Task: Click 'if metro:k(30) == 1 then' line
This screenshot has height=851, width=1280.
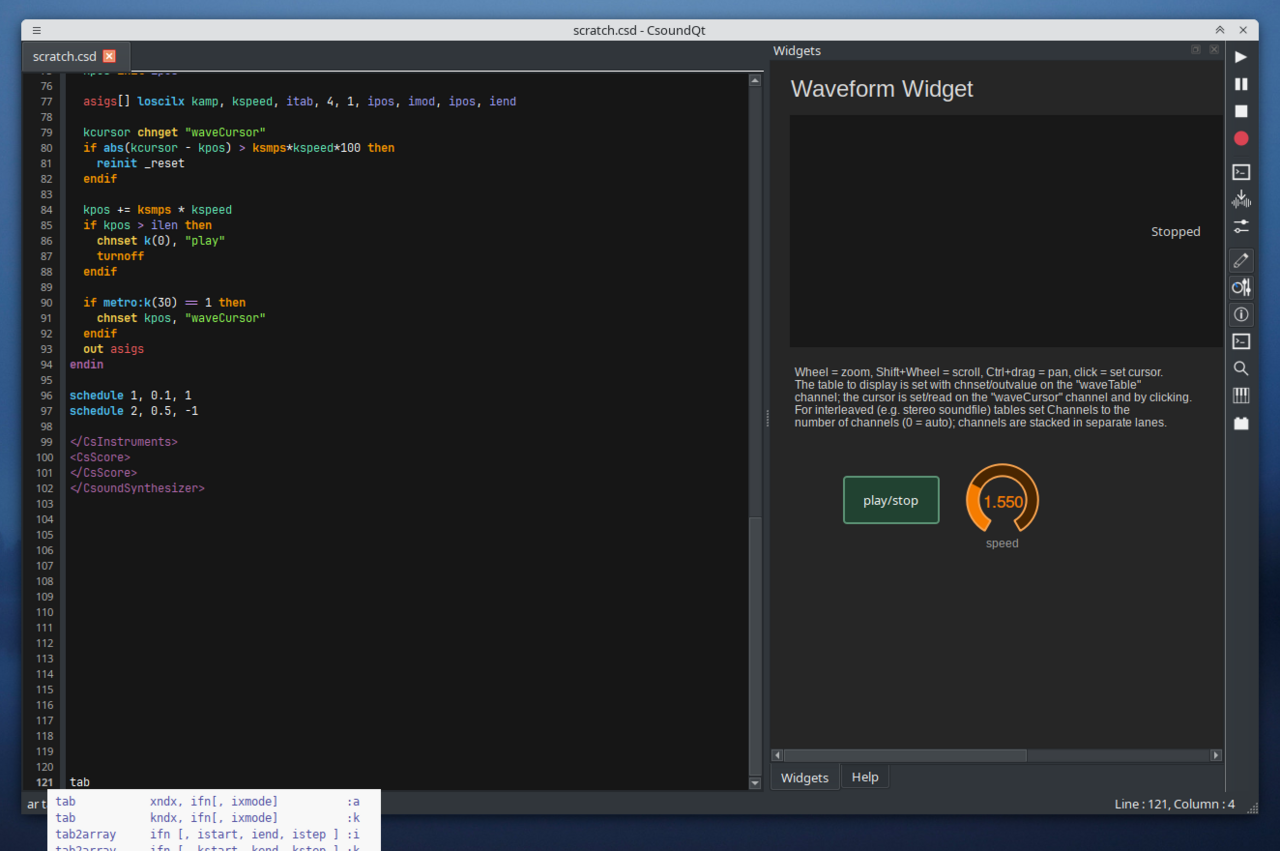Action: point(164,302)
